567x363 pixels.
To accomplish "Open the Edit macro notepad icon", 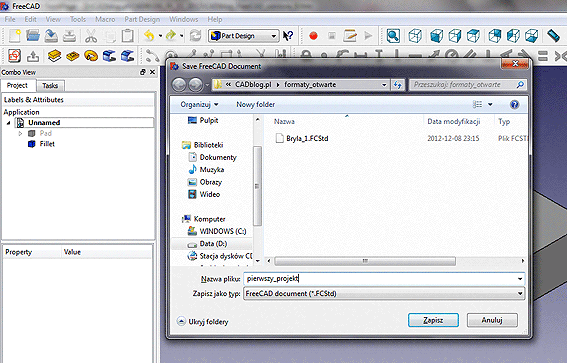I will 350,36.
